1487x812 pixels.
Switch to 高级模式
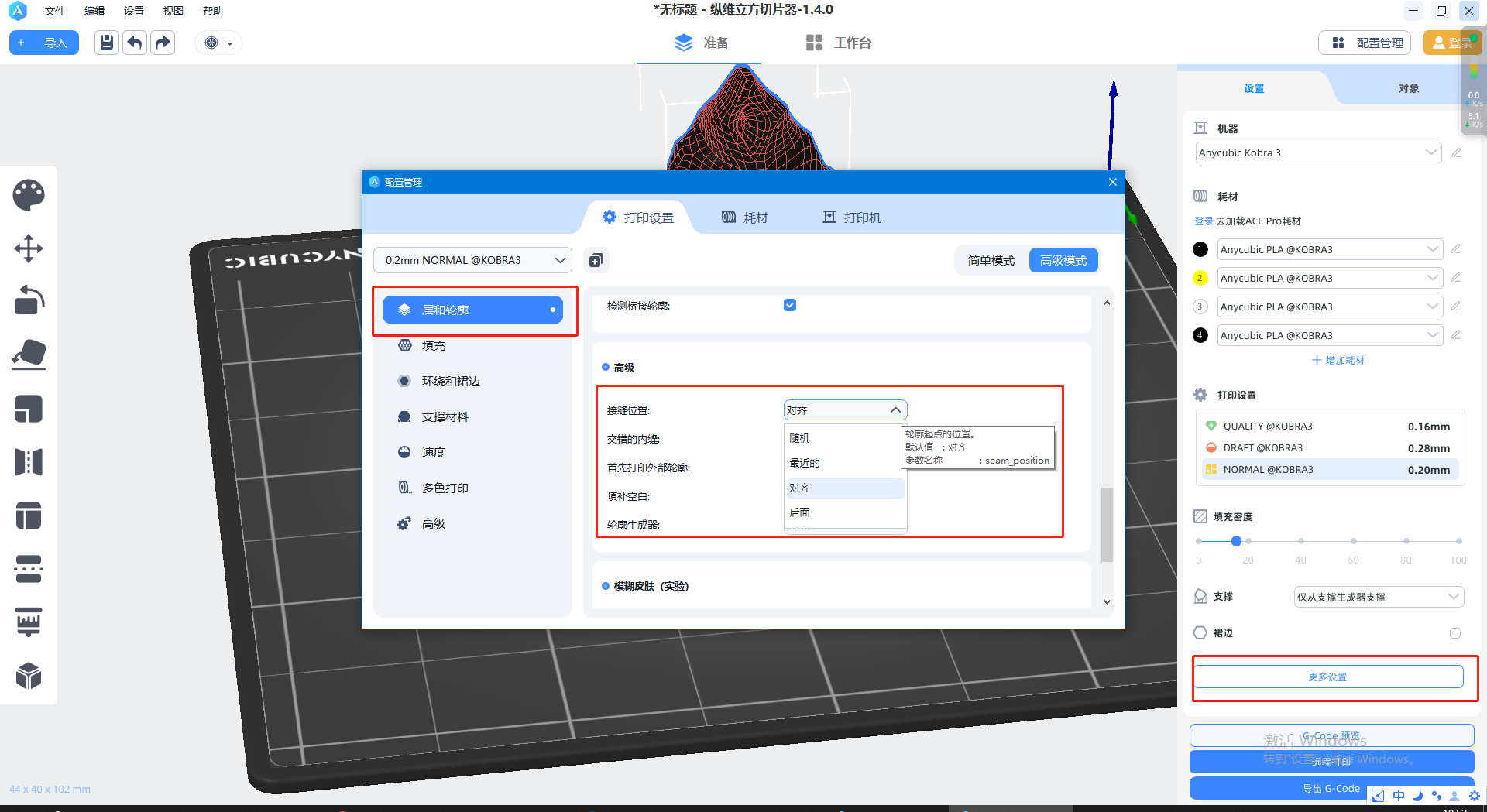tap(1063, 261)
